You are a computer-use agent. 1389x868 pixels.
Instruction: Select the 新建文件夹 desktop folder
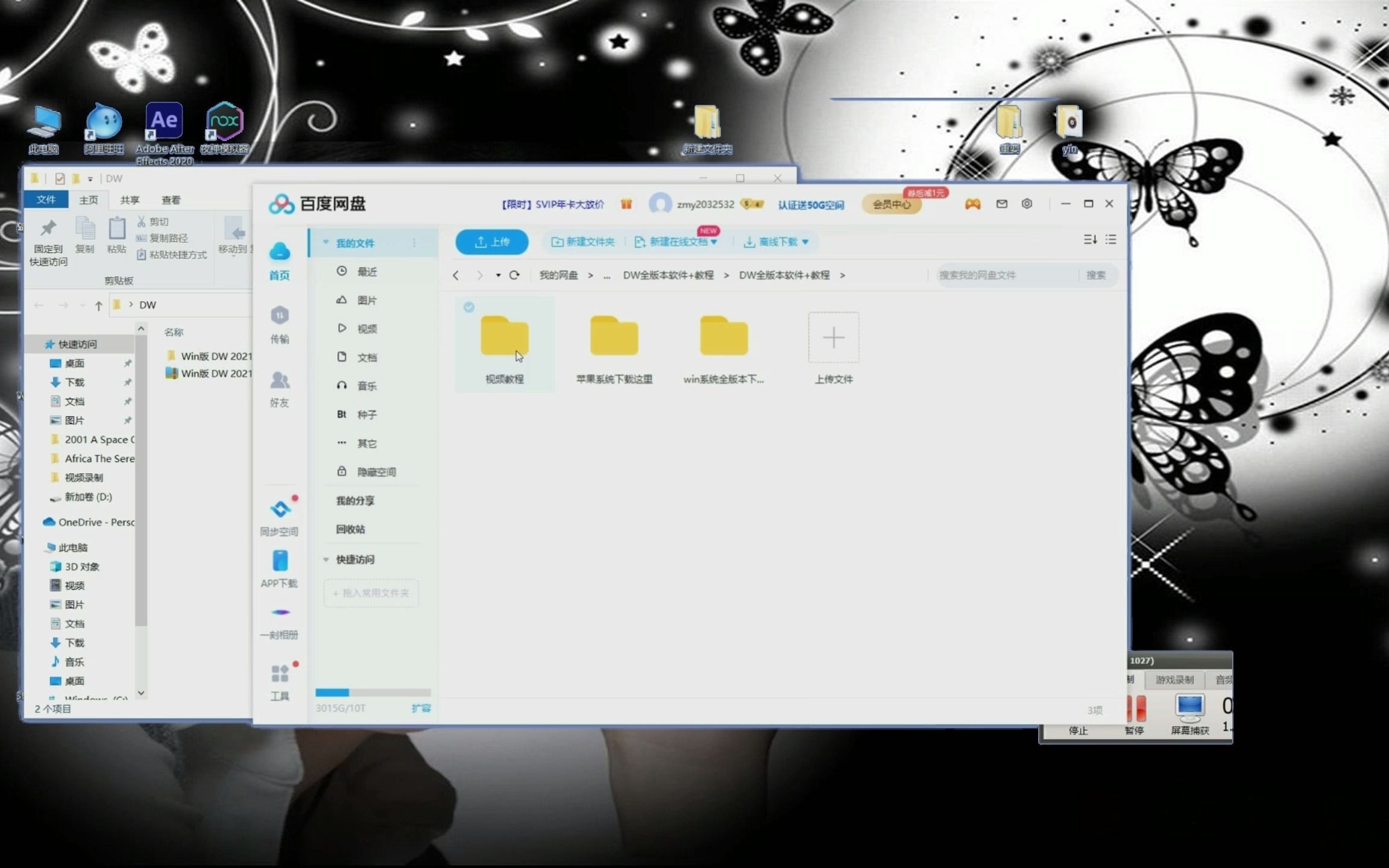(707, 129)
